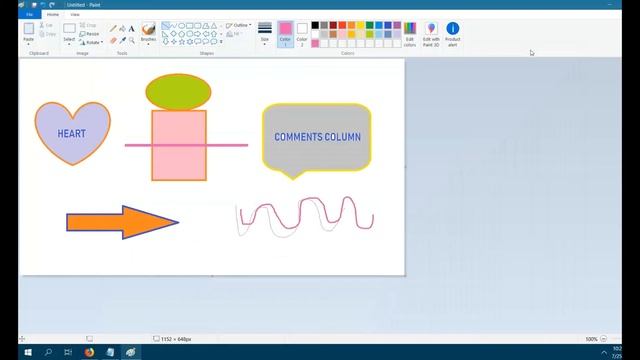This screenshot has width=640, height=360.
Task: Open the Windows Start menu
Action: click(x=28, y=352)
